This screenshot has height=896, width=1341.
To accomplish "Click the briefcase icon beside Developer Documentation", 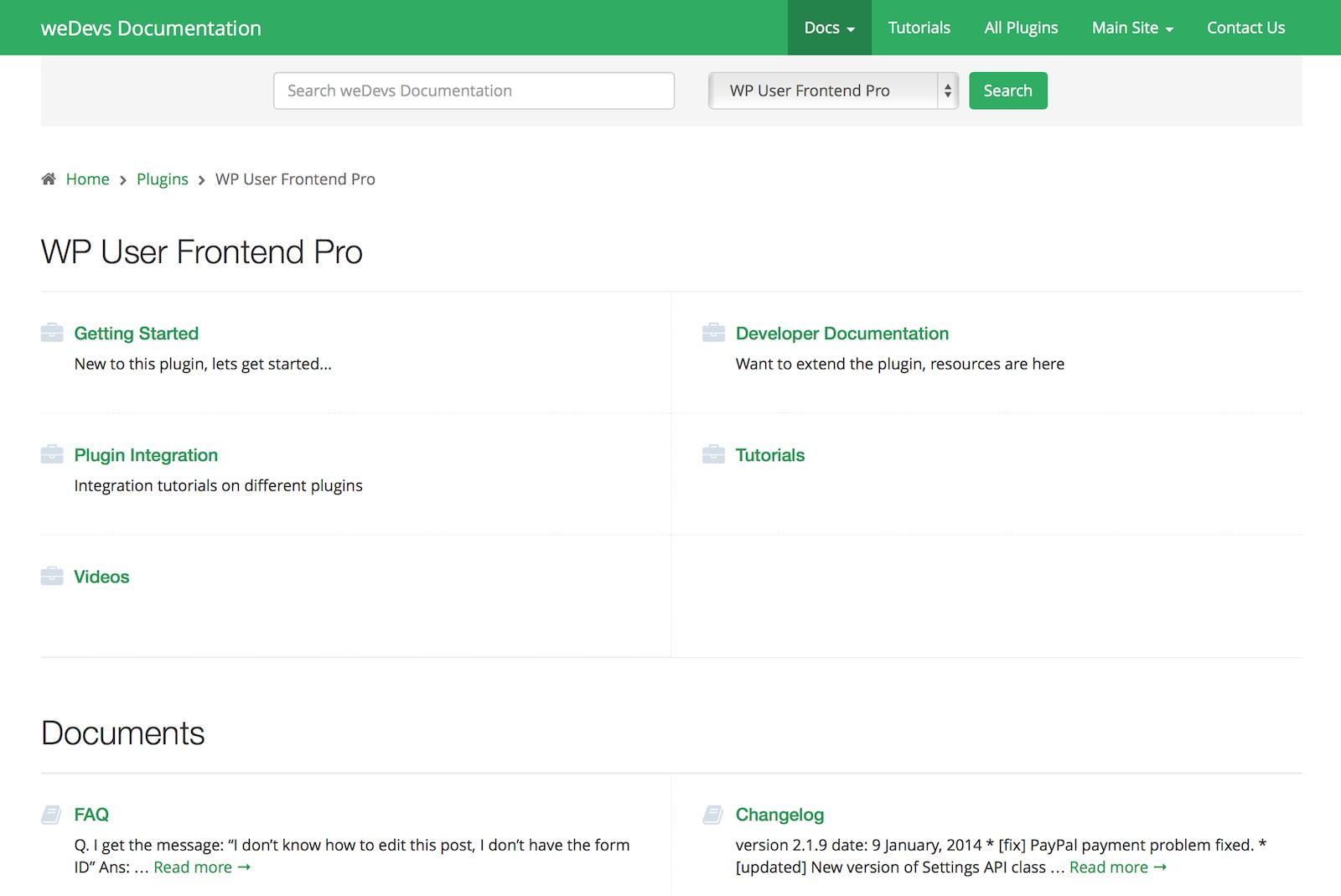I will pos(713,333).
